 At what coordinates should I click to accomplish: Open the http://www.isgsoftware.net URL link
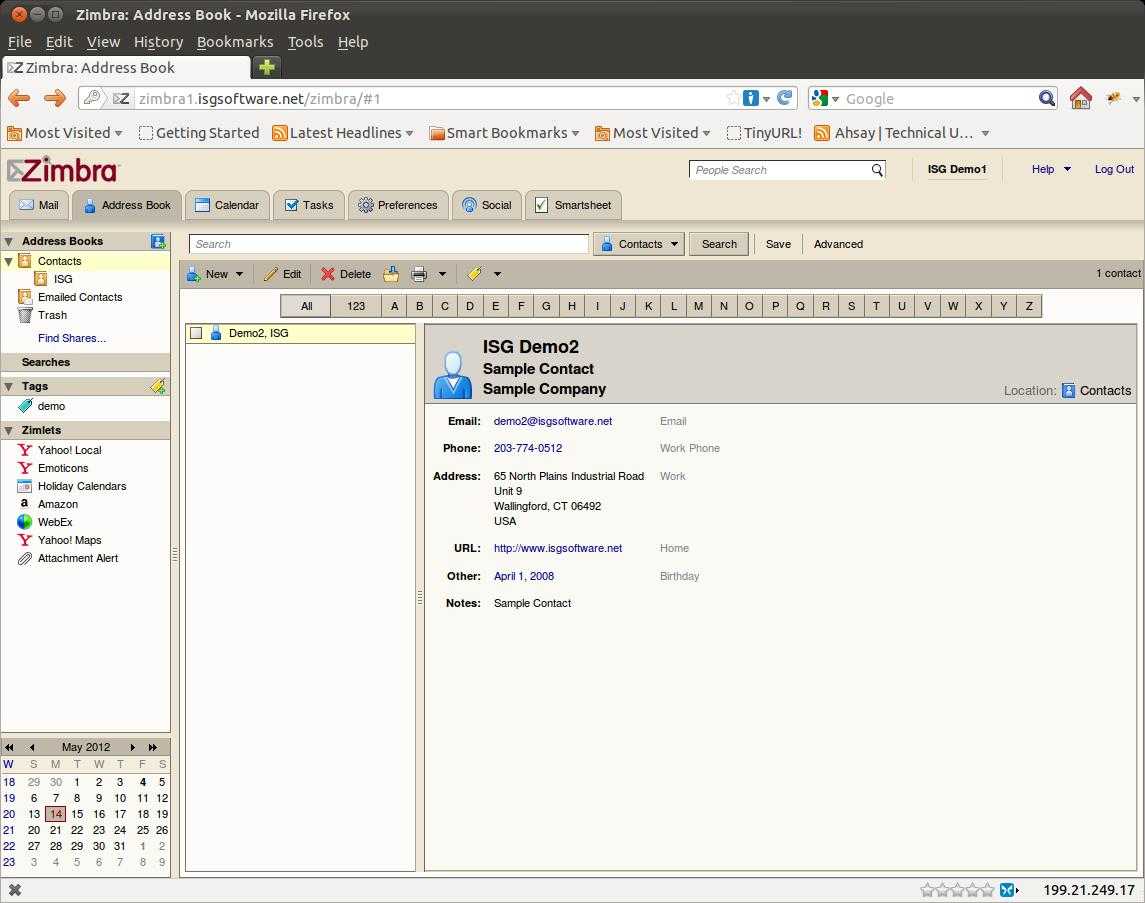[x=558, y=548]
